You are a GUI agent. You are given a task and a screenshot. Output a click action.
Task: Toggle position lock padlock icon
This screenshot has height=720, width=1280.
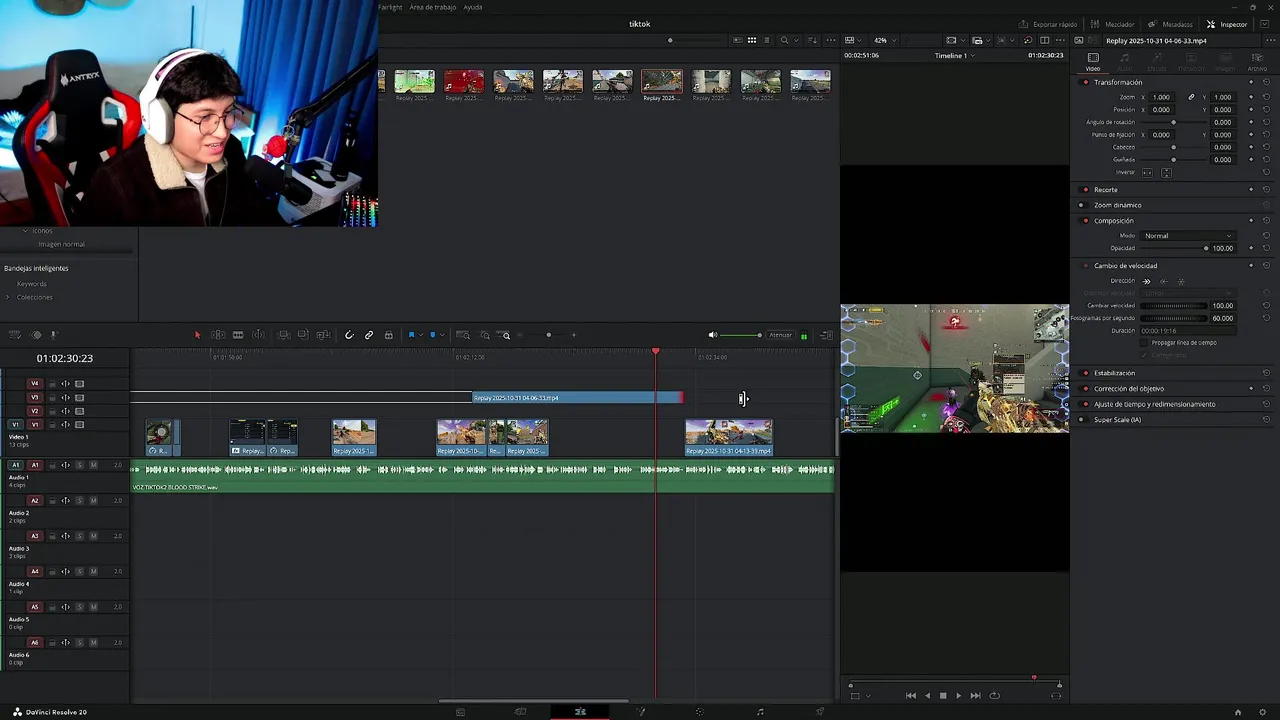pyautogui.click(x=389, y=335)
